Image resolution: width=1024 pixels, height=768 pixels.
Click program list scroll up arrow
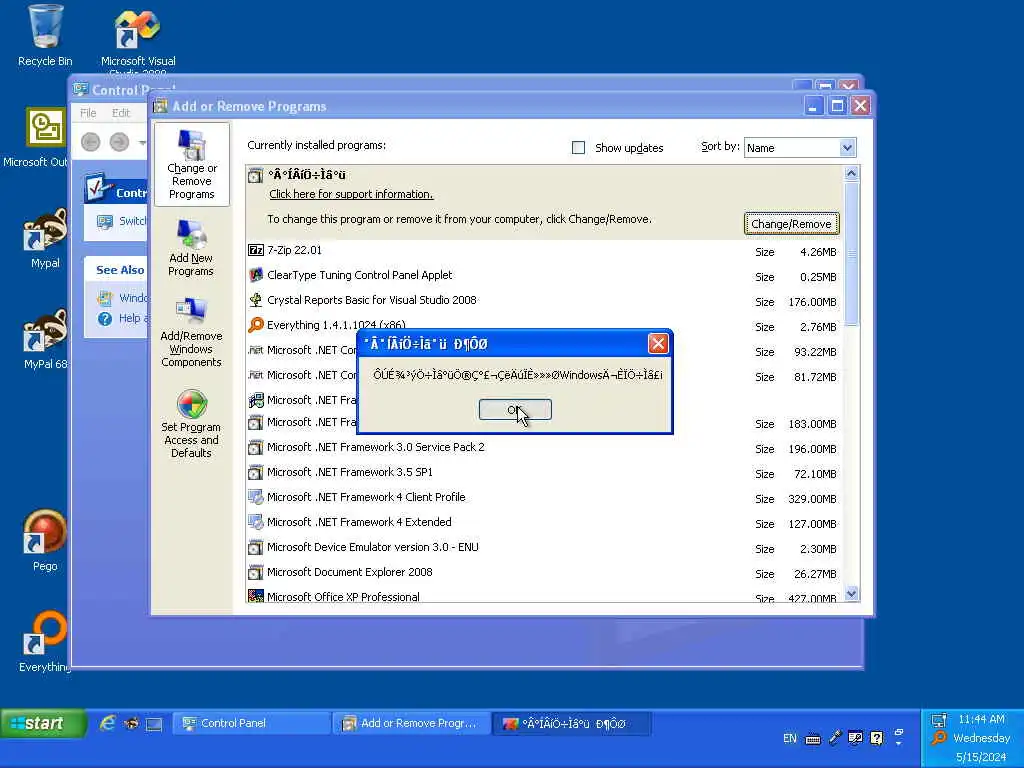point(851,173)
